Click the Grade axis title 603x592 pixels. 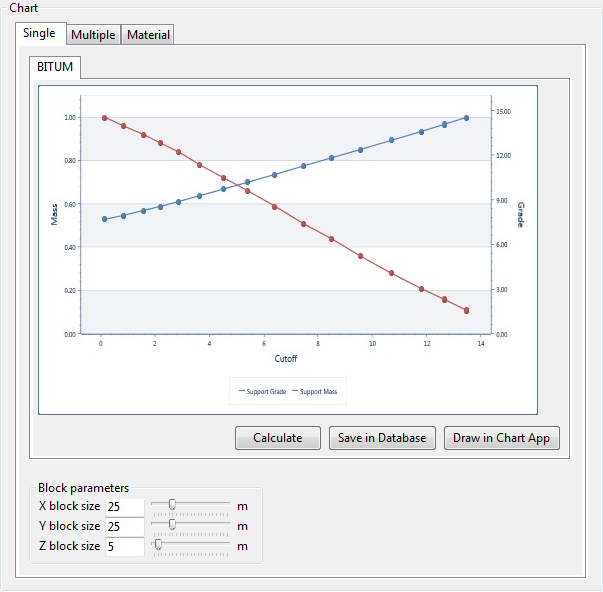click(521, 213)
